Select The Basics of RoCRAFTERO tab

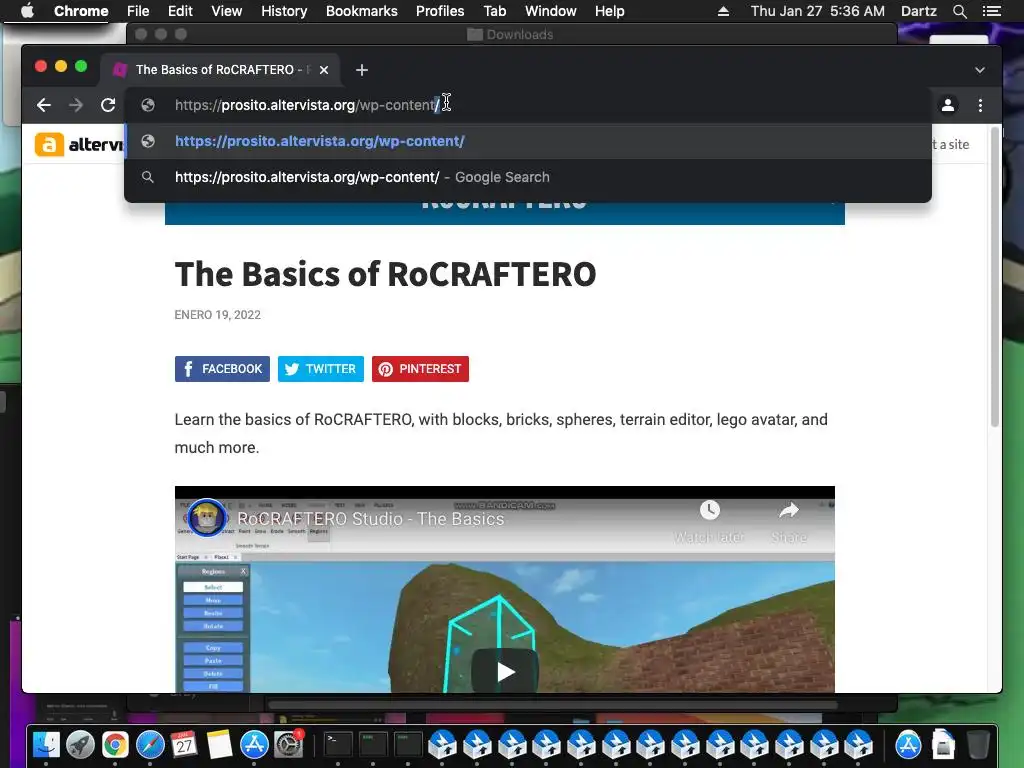220,70
